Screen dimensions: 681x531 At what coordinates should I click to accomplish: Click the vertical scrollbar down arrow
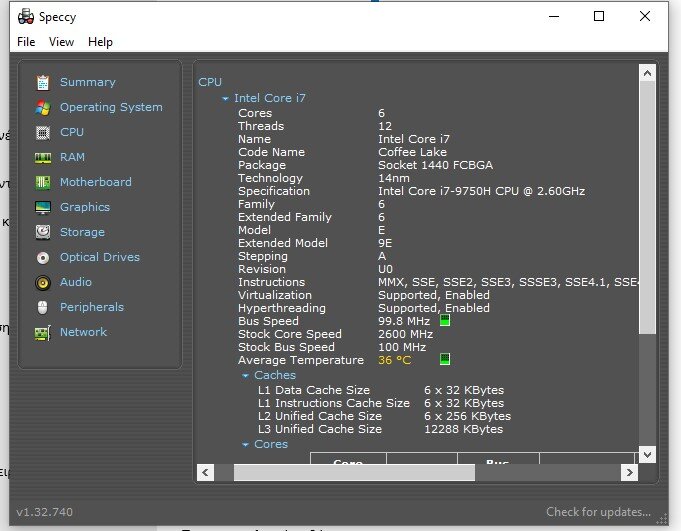[647, 455]
